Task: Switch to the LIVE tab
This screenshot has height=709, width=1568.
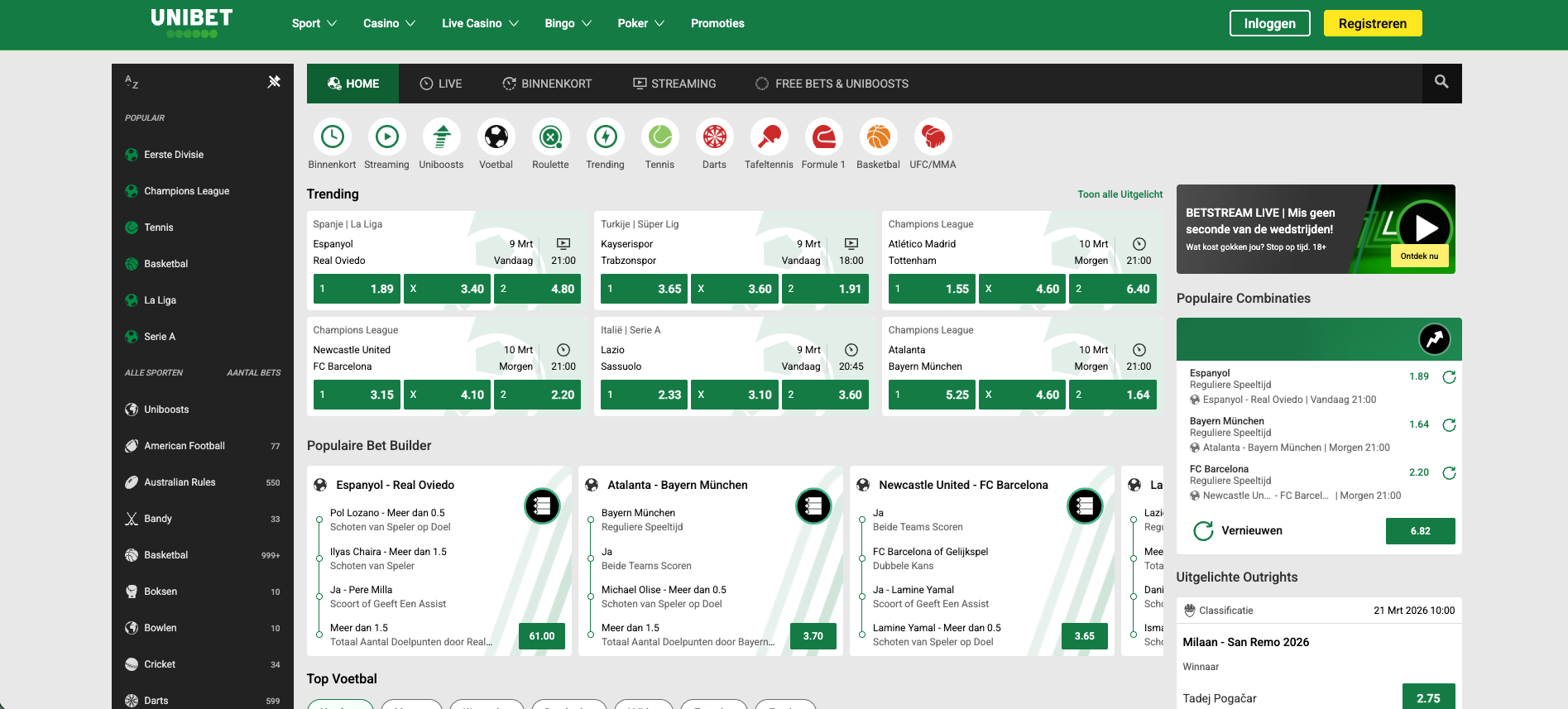Action: pyautogui.click(x=441, y=84)
